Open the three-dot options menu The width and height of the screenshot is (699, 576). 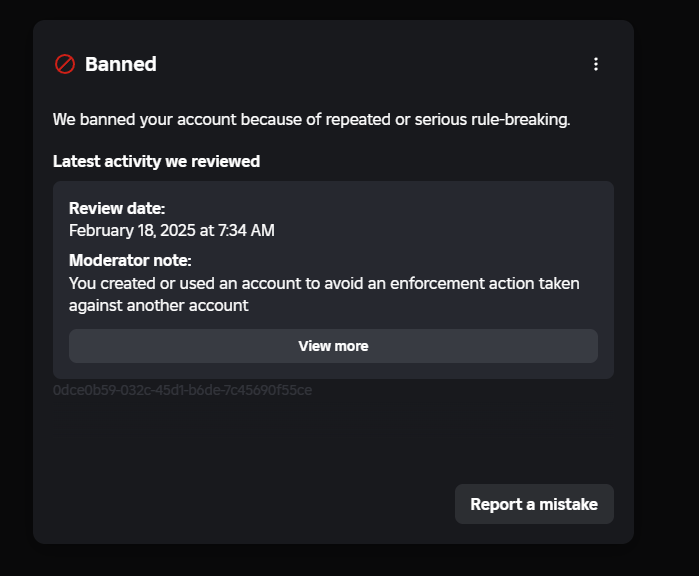pos(596,64)
